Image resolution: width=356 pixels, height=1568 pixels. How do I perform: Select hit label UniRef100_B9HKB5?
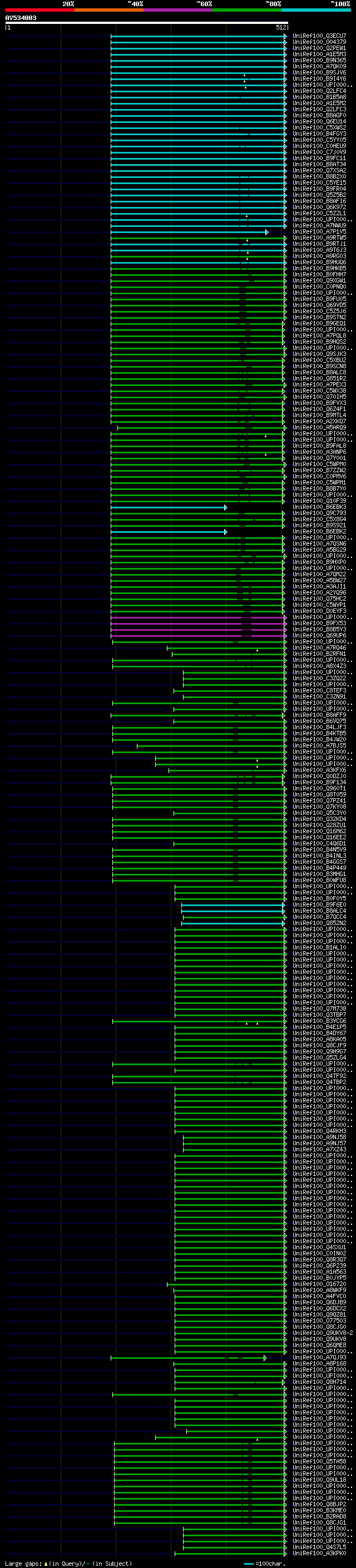tap(319, 269)
